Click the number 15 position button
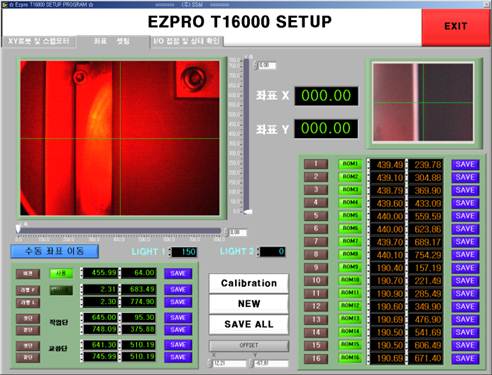The height and width of the screenshot is (375, 492). click(x=316, y=345)
